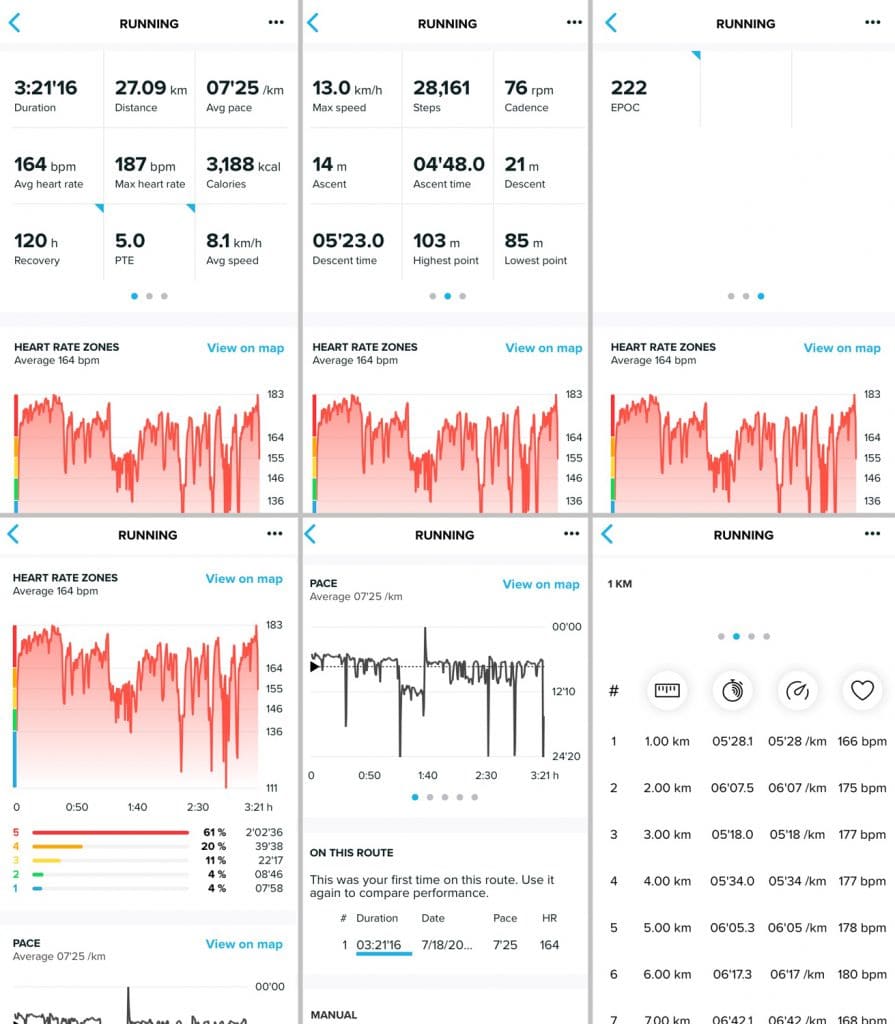Tap the back arrow on the 1 KM laps screen
The width and height of the screenshot is (895, 1024).
608,534
